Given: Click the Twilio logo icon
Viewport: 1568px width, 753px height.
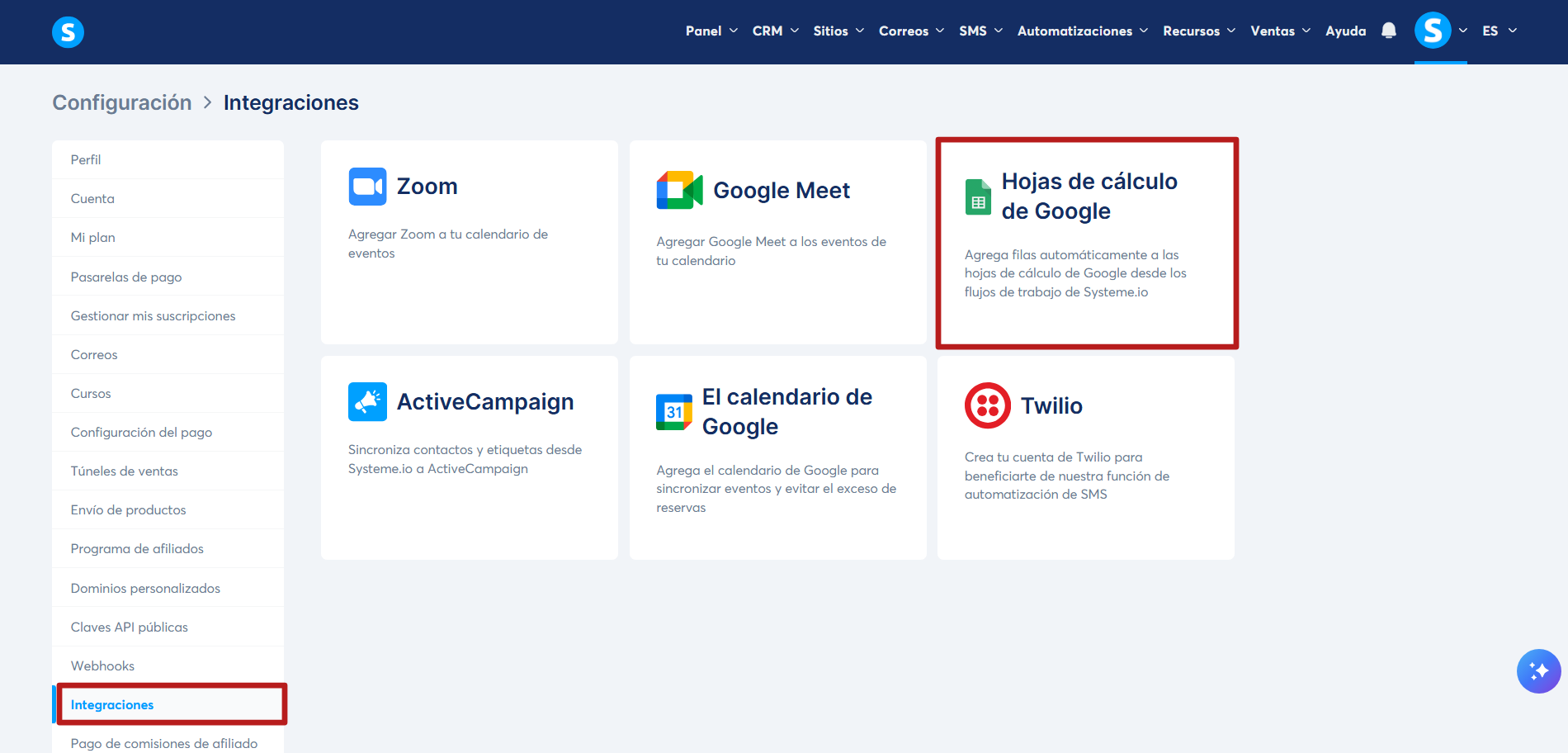Looking at the screenshot, I should pyautogui.click(x=987, y=405).
